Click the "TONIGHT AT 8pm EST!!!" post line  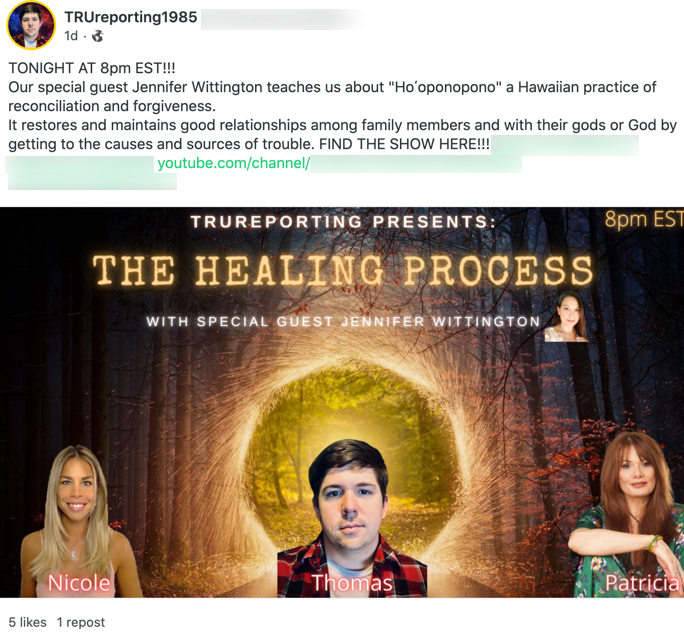[92, 68]
